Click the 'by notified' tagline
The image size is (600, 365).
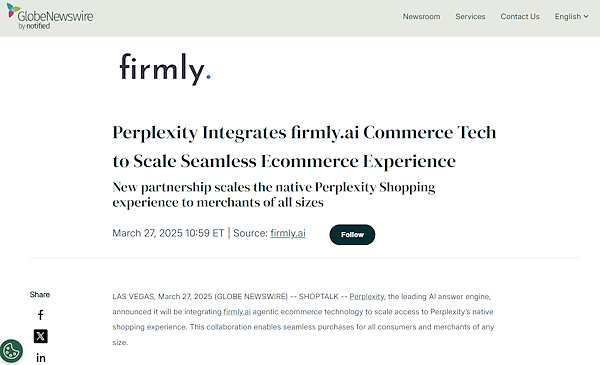(34, 26)
